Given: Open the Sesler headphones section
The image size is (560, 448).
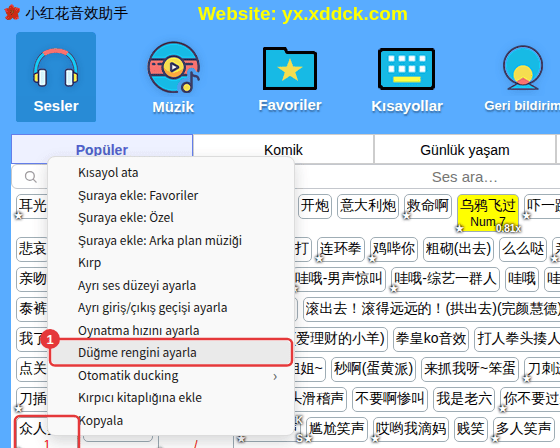Looking at the screenshot, I should pyautogui.click(x=56, y=77).
